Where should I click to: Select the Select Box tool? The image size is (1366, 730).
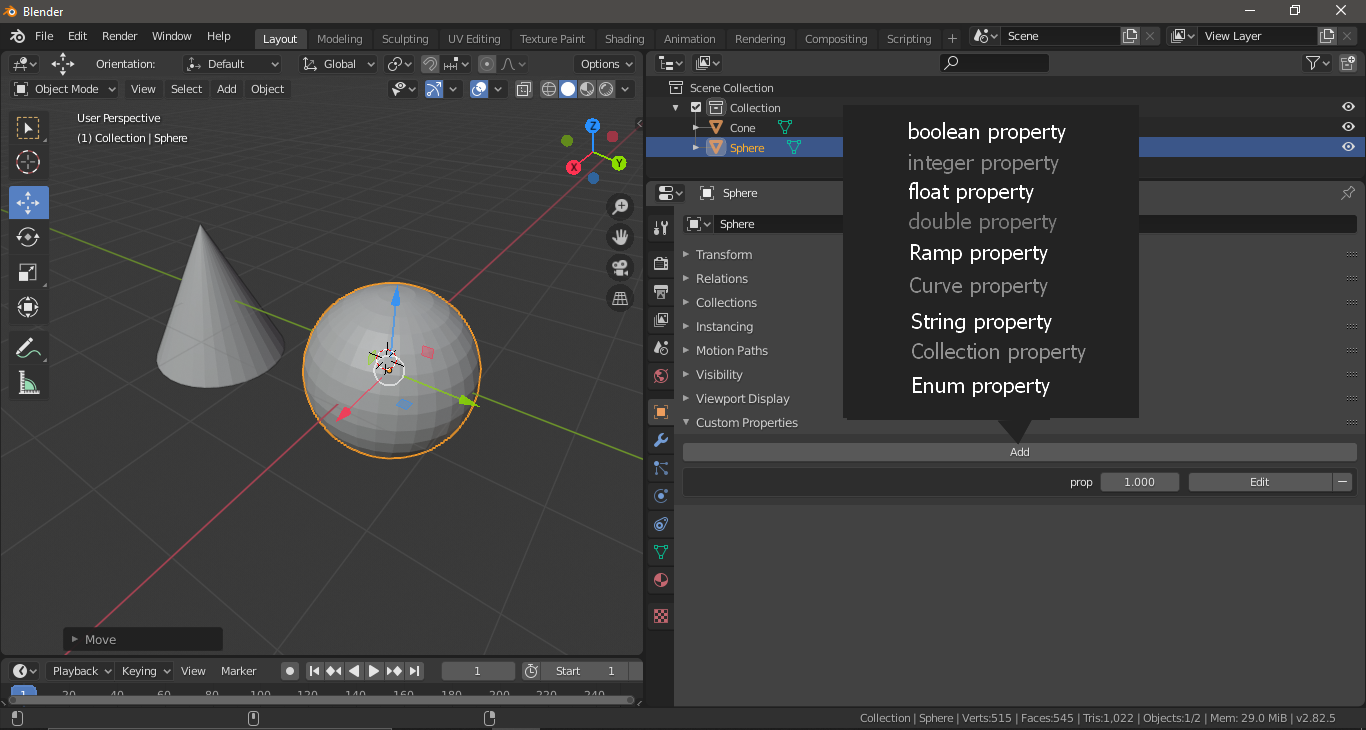point(28,128)
